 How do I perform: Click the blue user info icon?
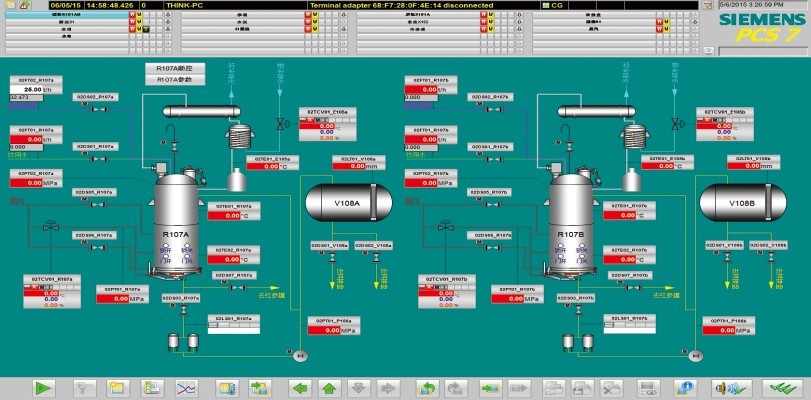tap(685, 387)
